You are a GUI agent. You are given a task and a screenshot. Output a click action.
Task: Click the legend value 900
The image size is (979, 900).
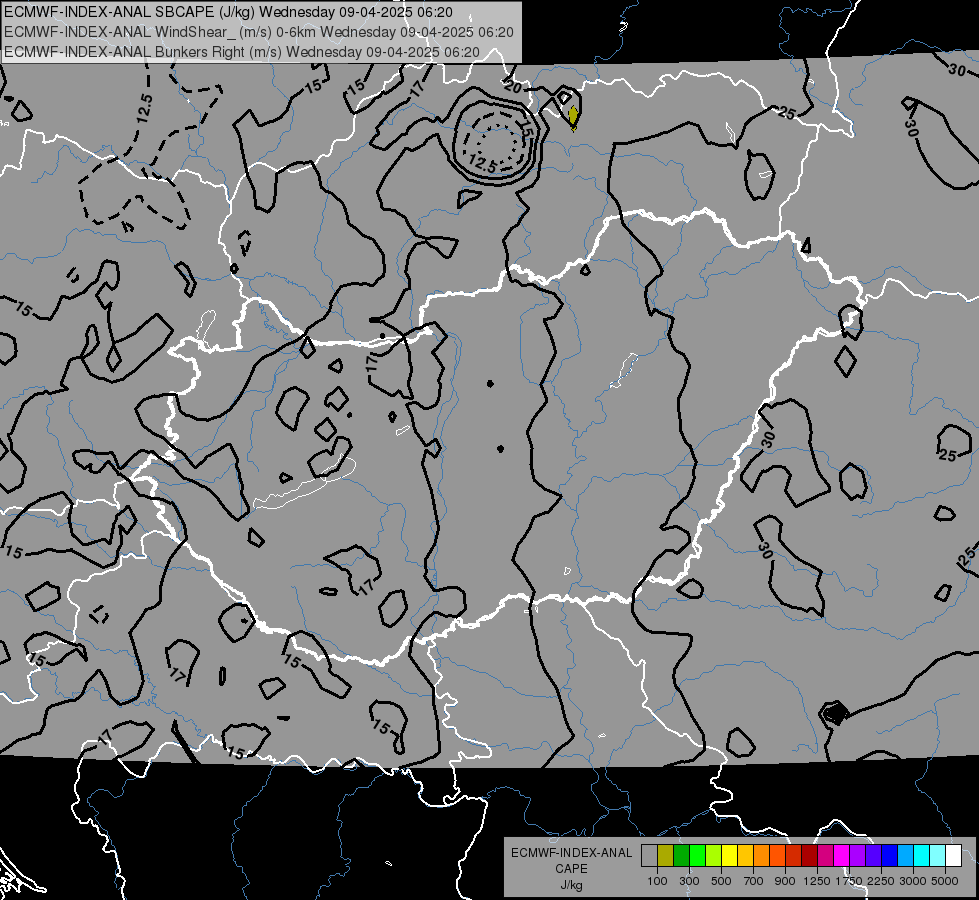[x=785, y=881]
